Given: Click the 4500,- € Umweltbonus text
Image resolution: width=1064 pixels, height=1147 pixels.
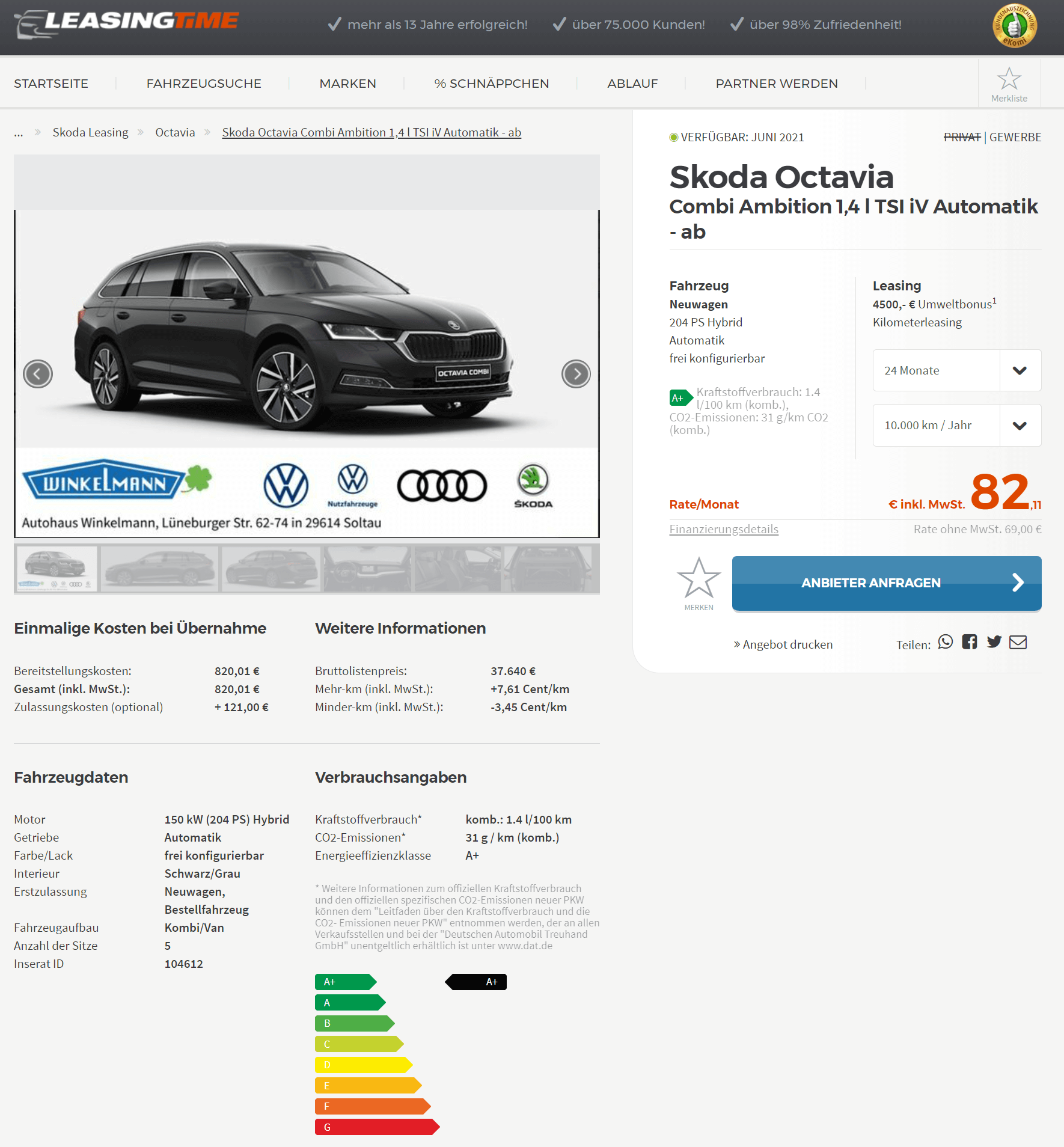Looking at the screenshot, I should point(934,304).
